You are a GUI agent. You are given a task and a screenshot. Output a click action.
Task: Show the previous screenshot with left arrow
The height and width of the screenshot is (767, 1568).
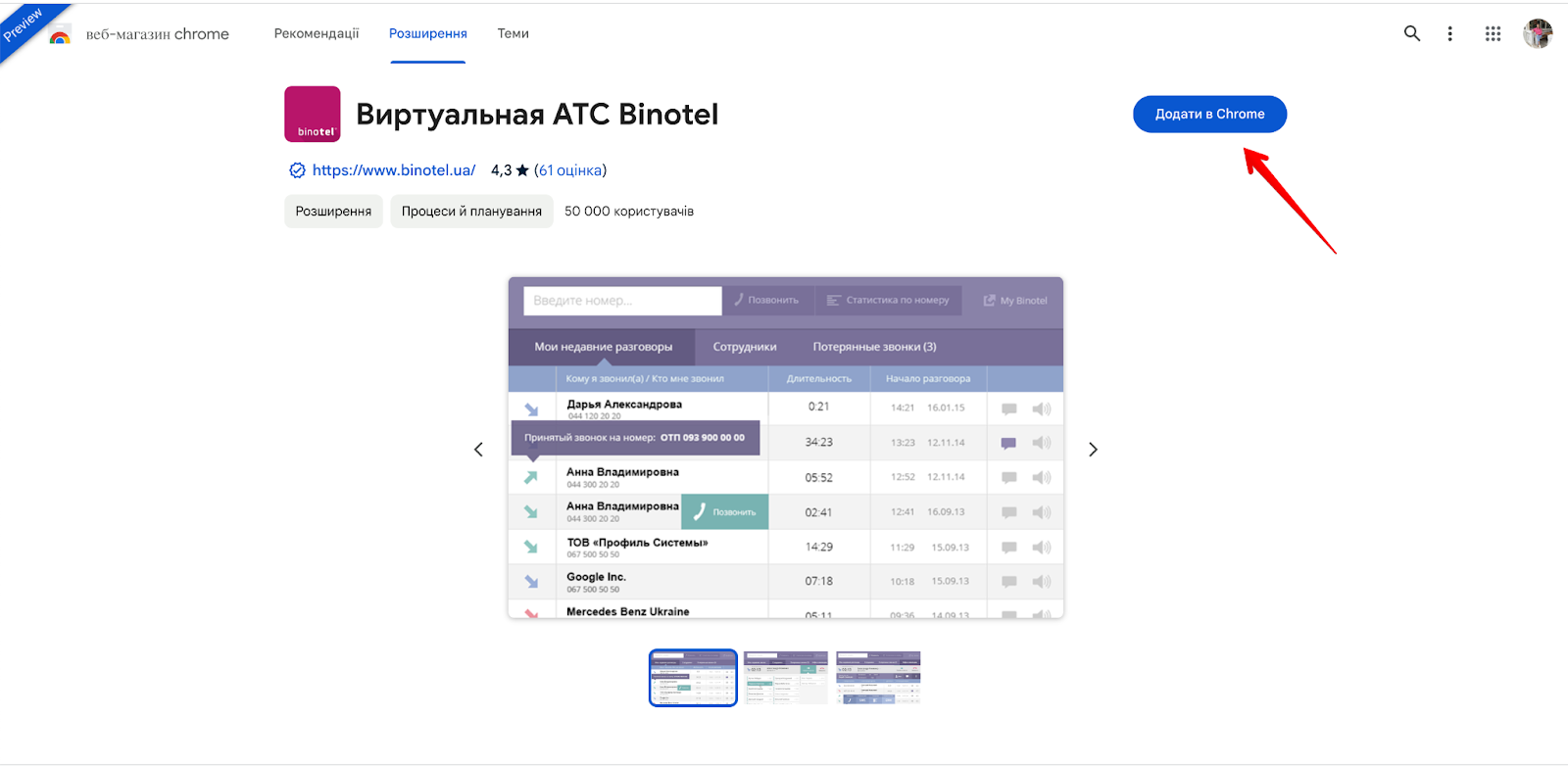point(478,450)
